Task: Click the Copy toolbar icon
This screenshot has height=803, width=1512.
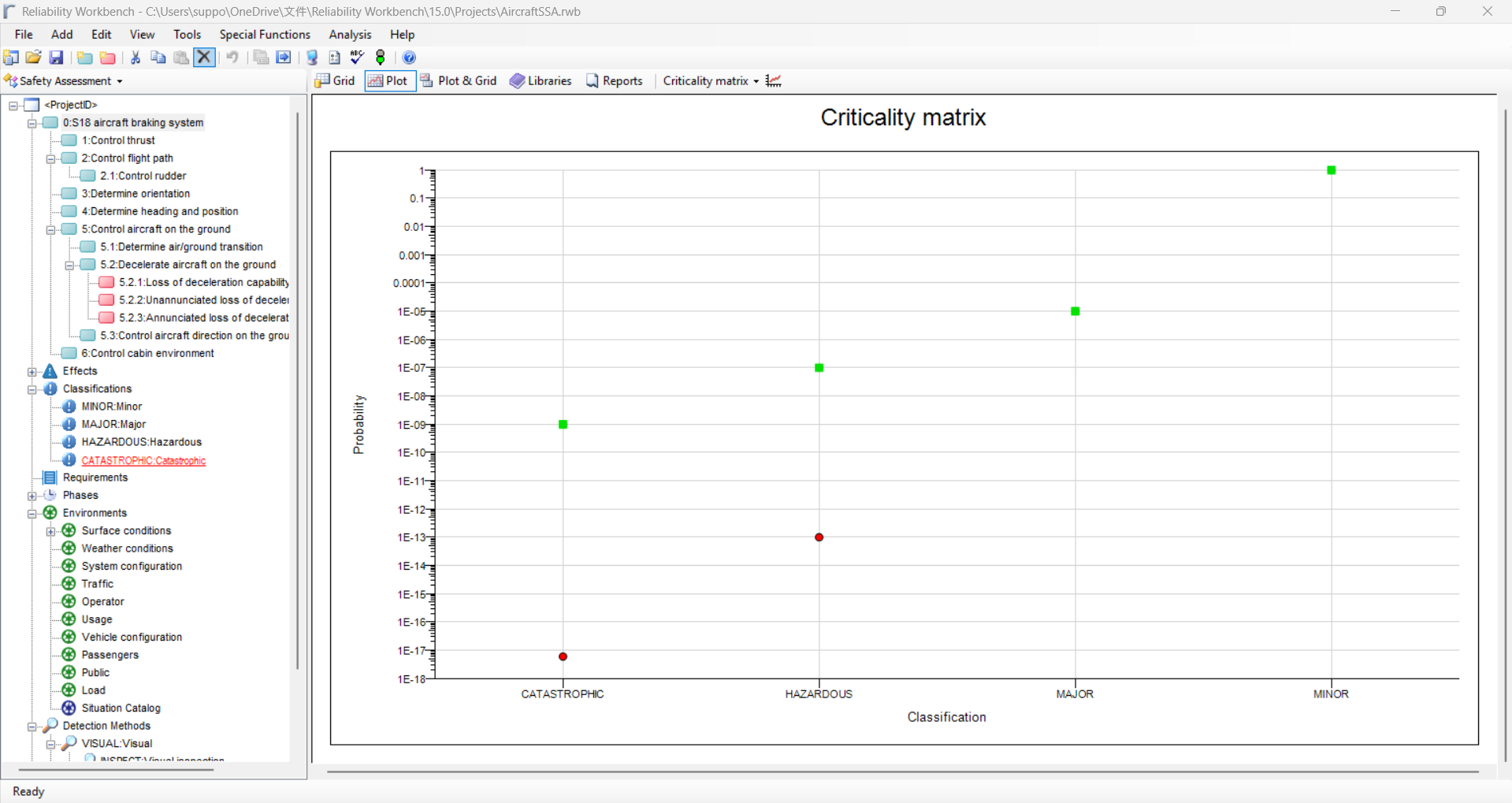Action: 158,58
